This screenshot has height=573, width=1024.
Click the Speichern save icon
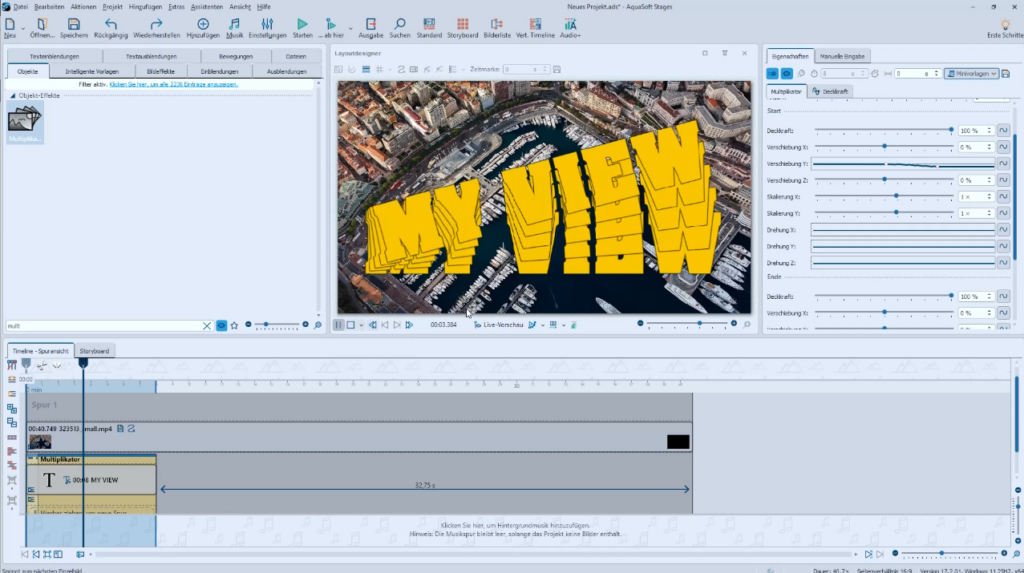pos(74,24)
